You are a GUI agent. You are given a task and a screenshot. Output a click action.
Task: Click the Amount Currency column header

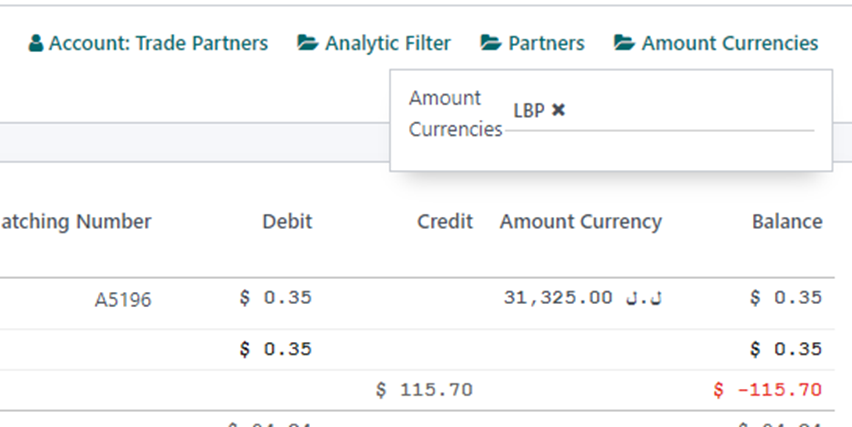[581, 222]
